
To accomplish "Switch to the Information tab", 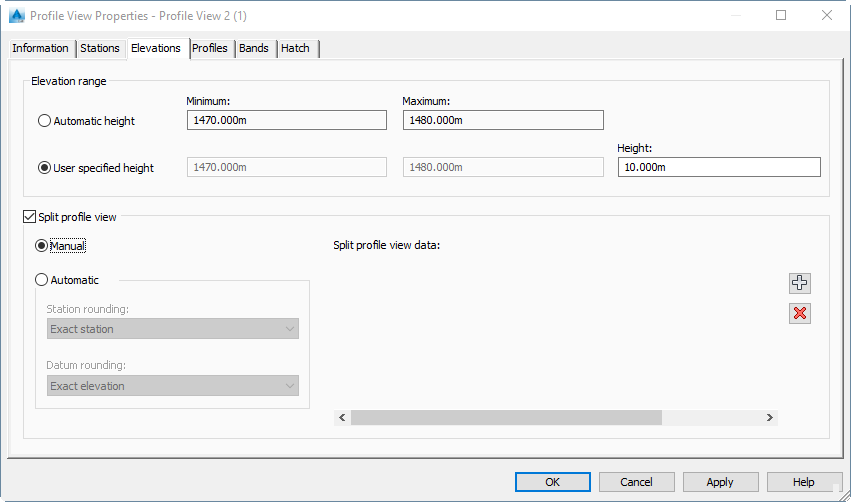I will pos(40,48).
